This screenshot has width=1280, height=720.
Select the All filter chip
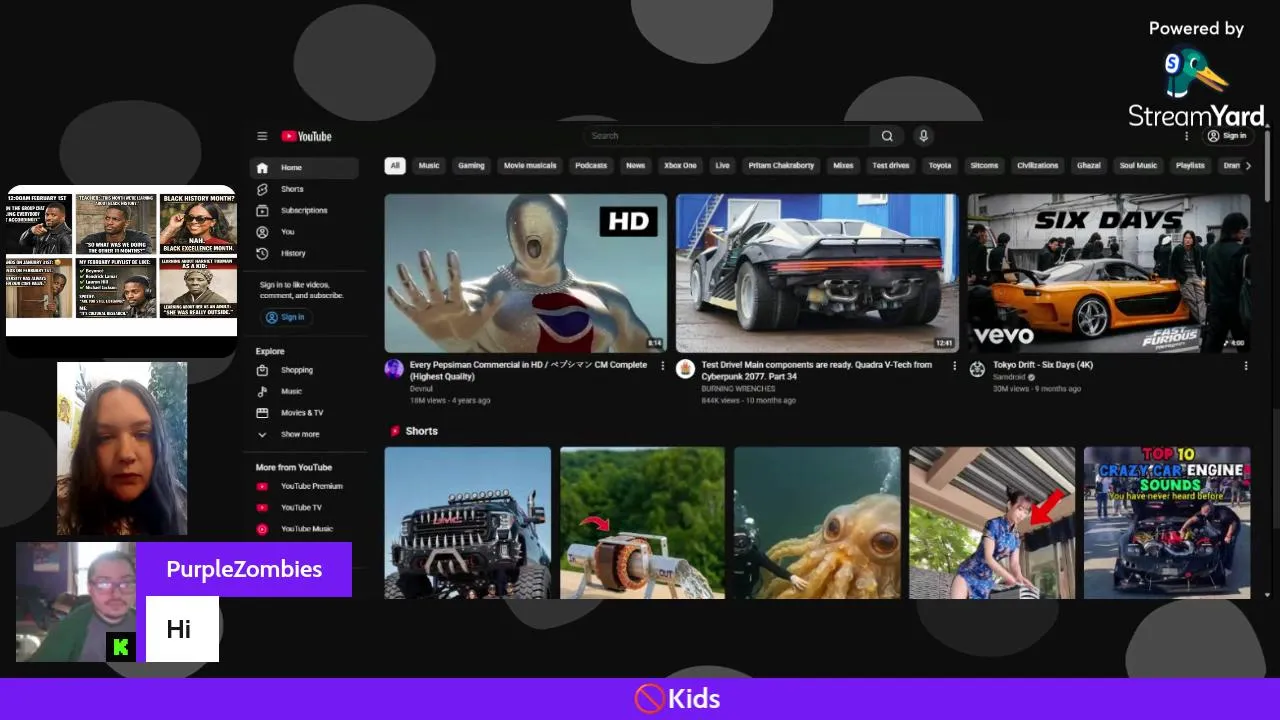[395, 166]
